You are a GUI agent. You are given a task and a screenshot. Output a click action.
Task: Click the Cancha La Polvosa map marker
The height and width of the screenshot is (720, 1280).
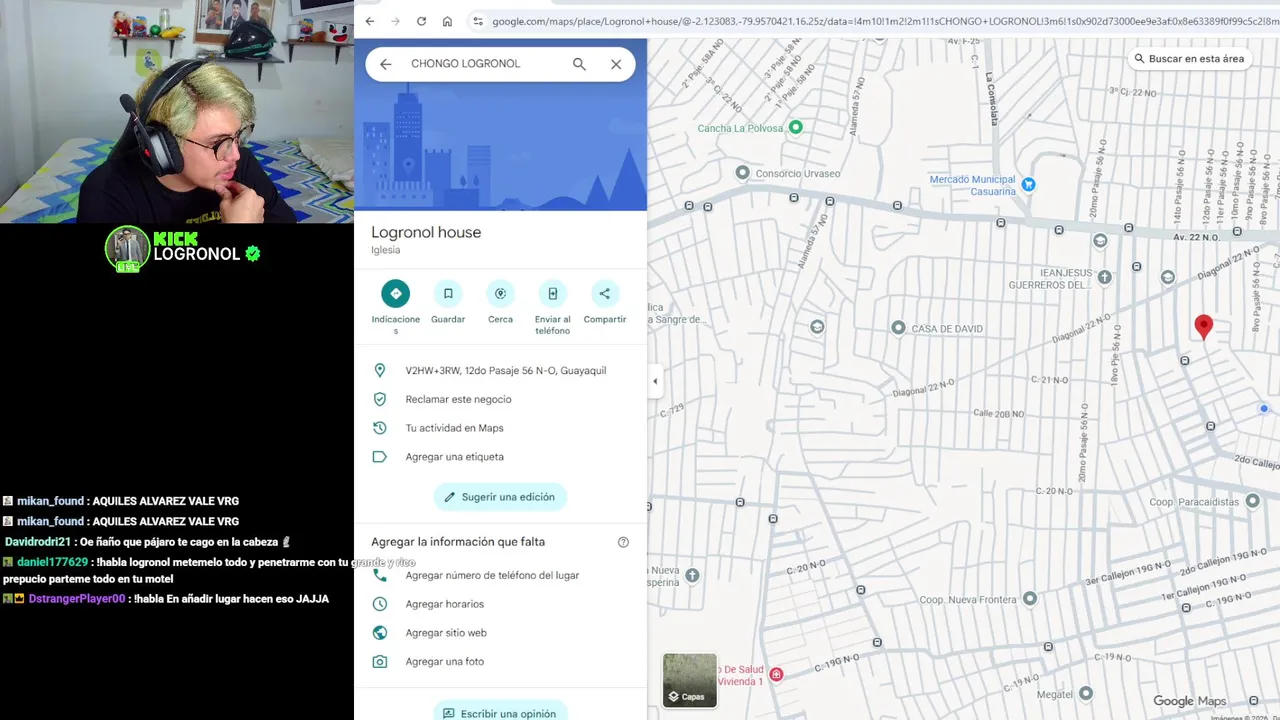coord(796,127)
